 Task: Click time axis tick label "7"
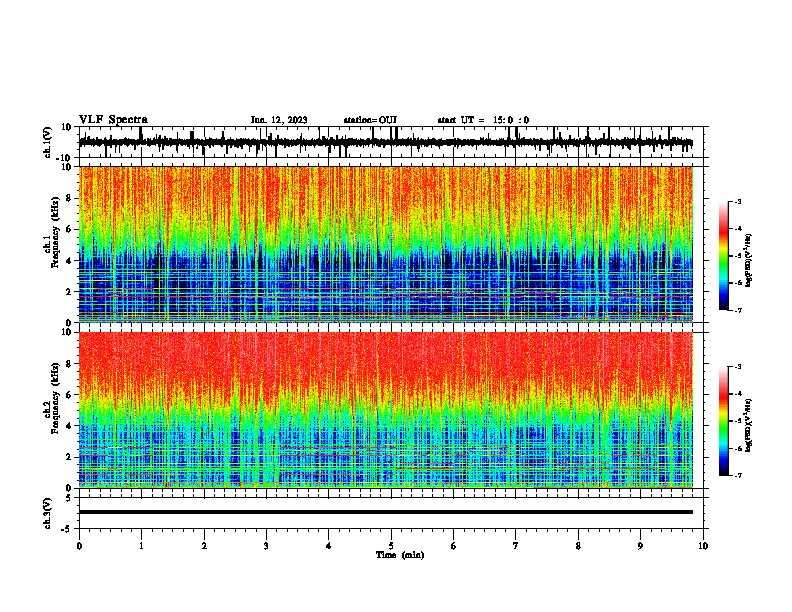[x=516, y=546]
